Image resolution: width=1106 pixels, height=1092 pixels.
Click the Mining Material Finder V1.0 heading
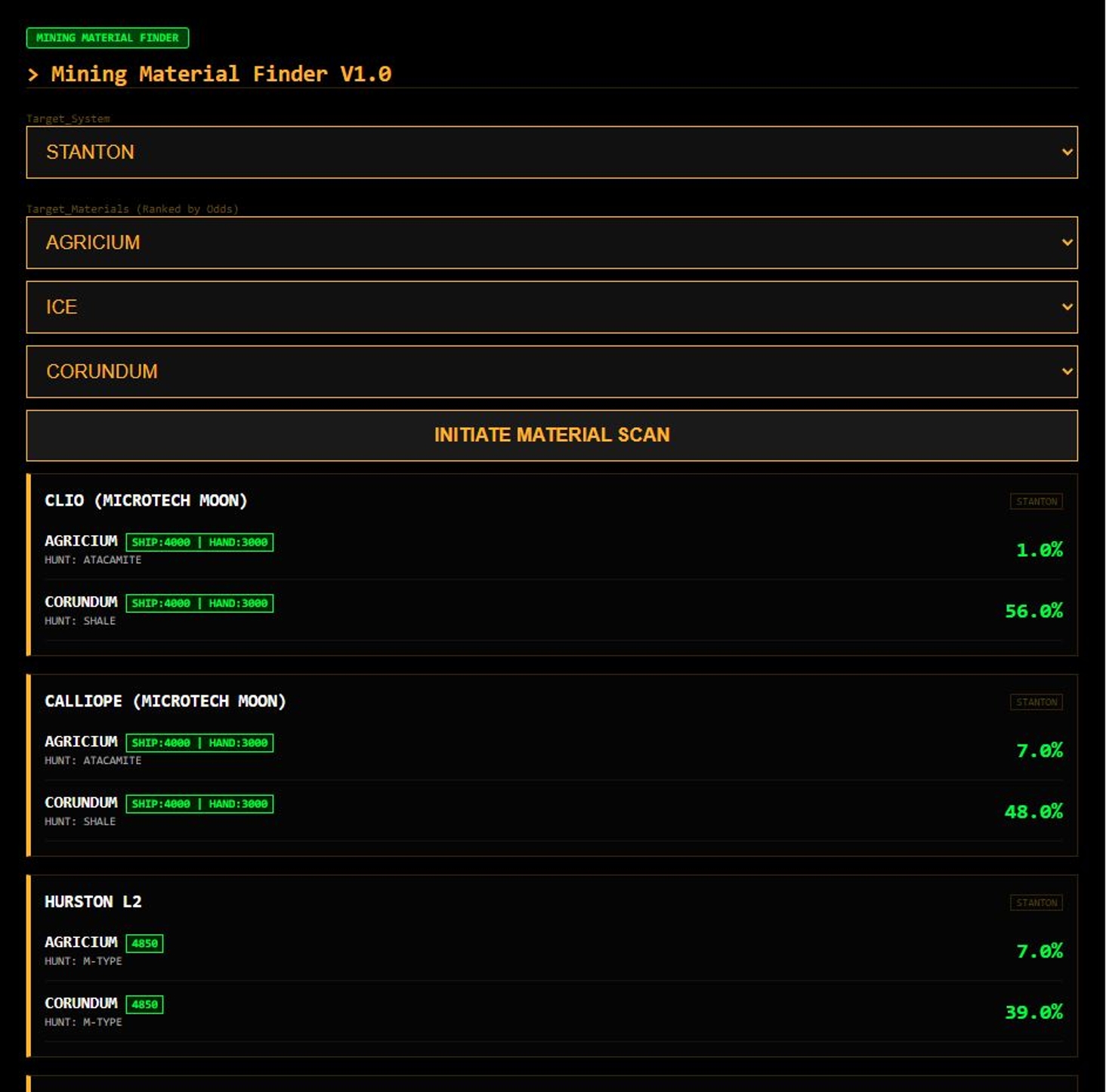pos(221,74)
